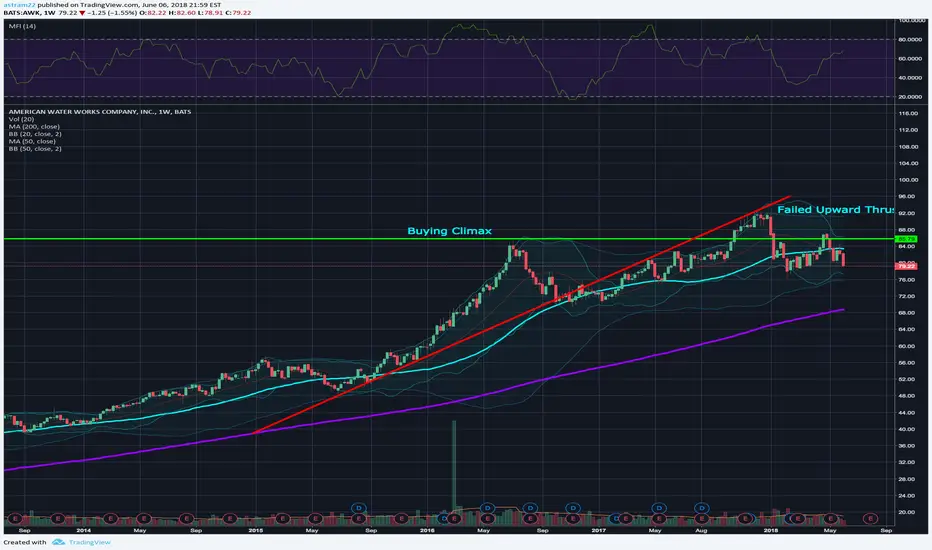The height and width of the screenshot is (550, 932).
Task: Select the BB (20, close, 2) indicator label
Action: (35, 134)
